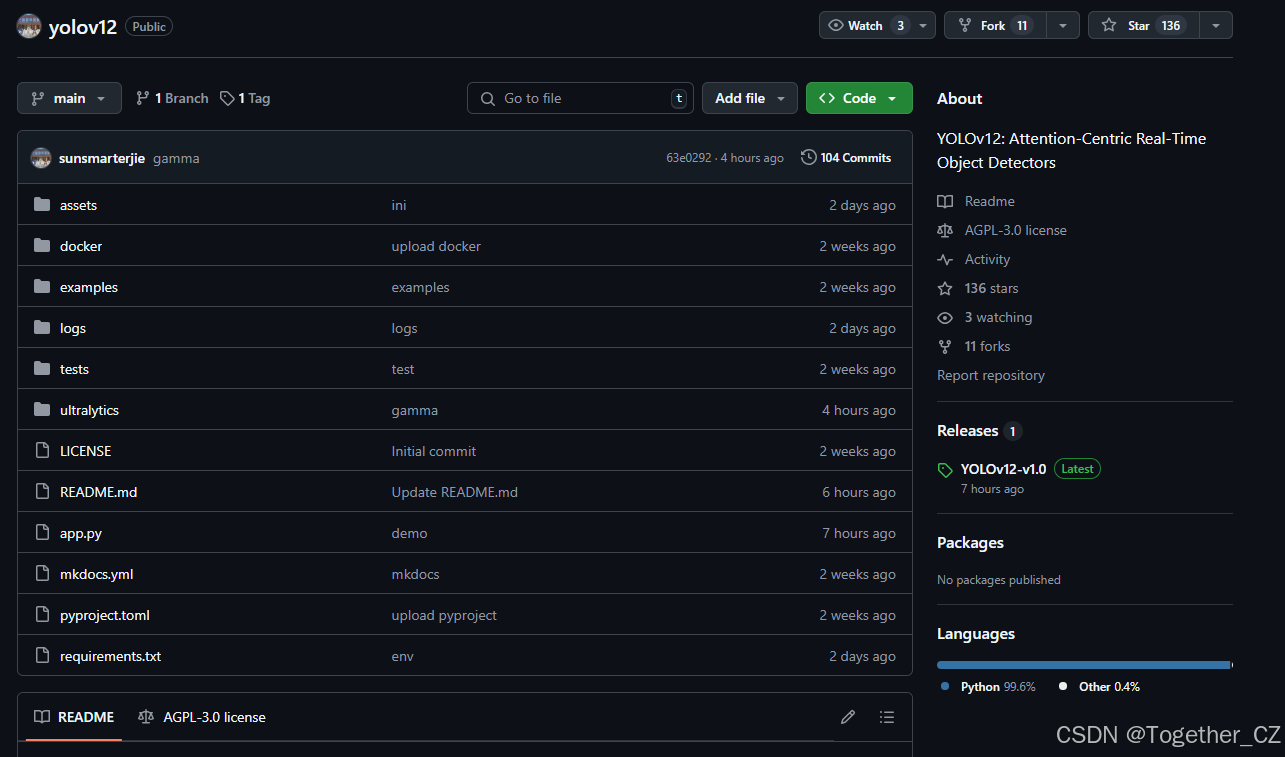Expand the green Code dropdown

(x=859, y=98)
